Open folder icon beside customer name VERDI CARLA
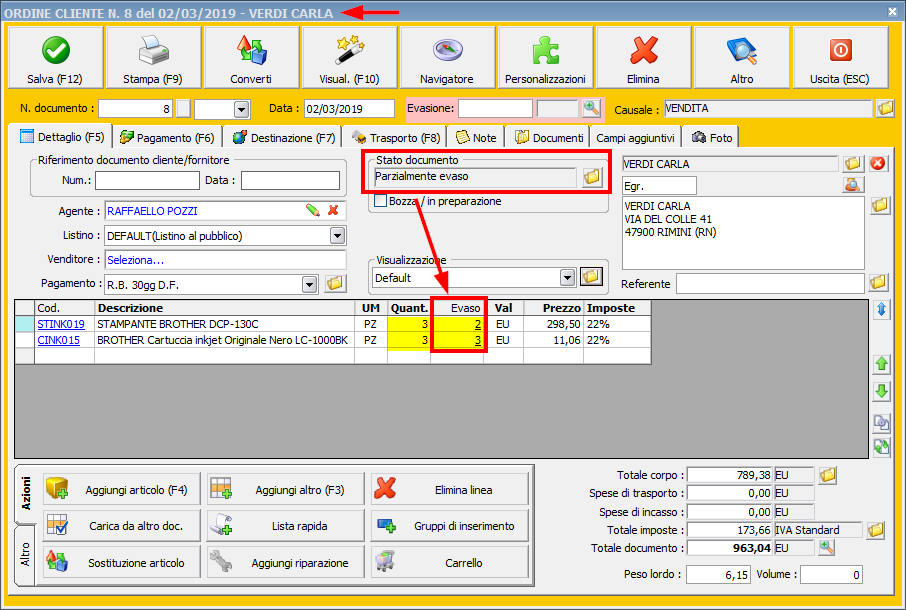The height and width of the screenshot is (610, 906). [x=853, y=163]
